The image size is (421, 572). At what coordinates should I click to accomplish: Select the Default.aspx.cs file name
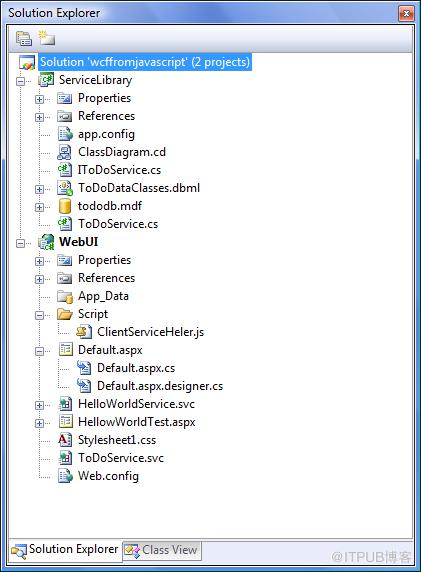click(136, 368)
